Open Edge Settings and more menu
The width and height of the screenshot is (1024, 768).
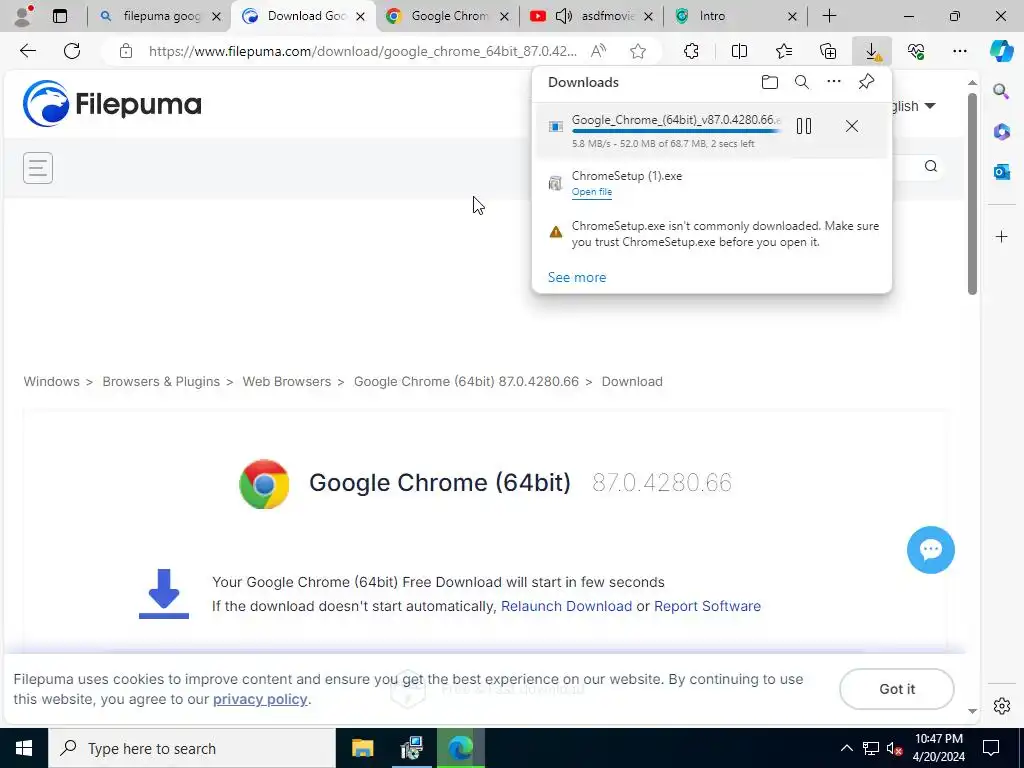click(959, 51)
